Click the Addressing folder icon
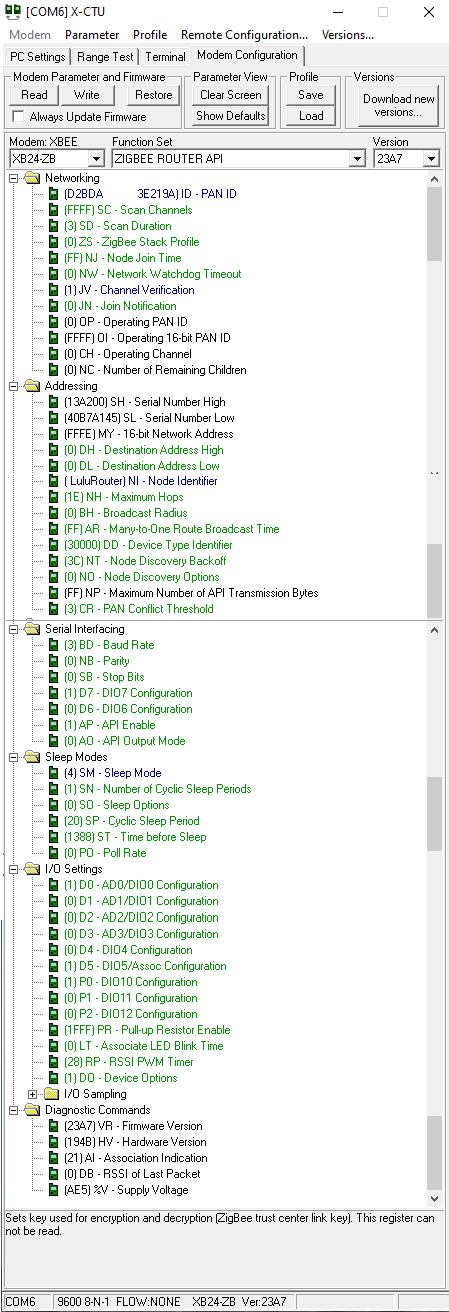This screenshot has height=1312, width=449. [x=31, y=386]
